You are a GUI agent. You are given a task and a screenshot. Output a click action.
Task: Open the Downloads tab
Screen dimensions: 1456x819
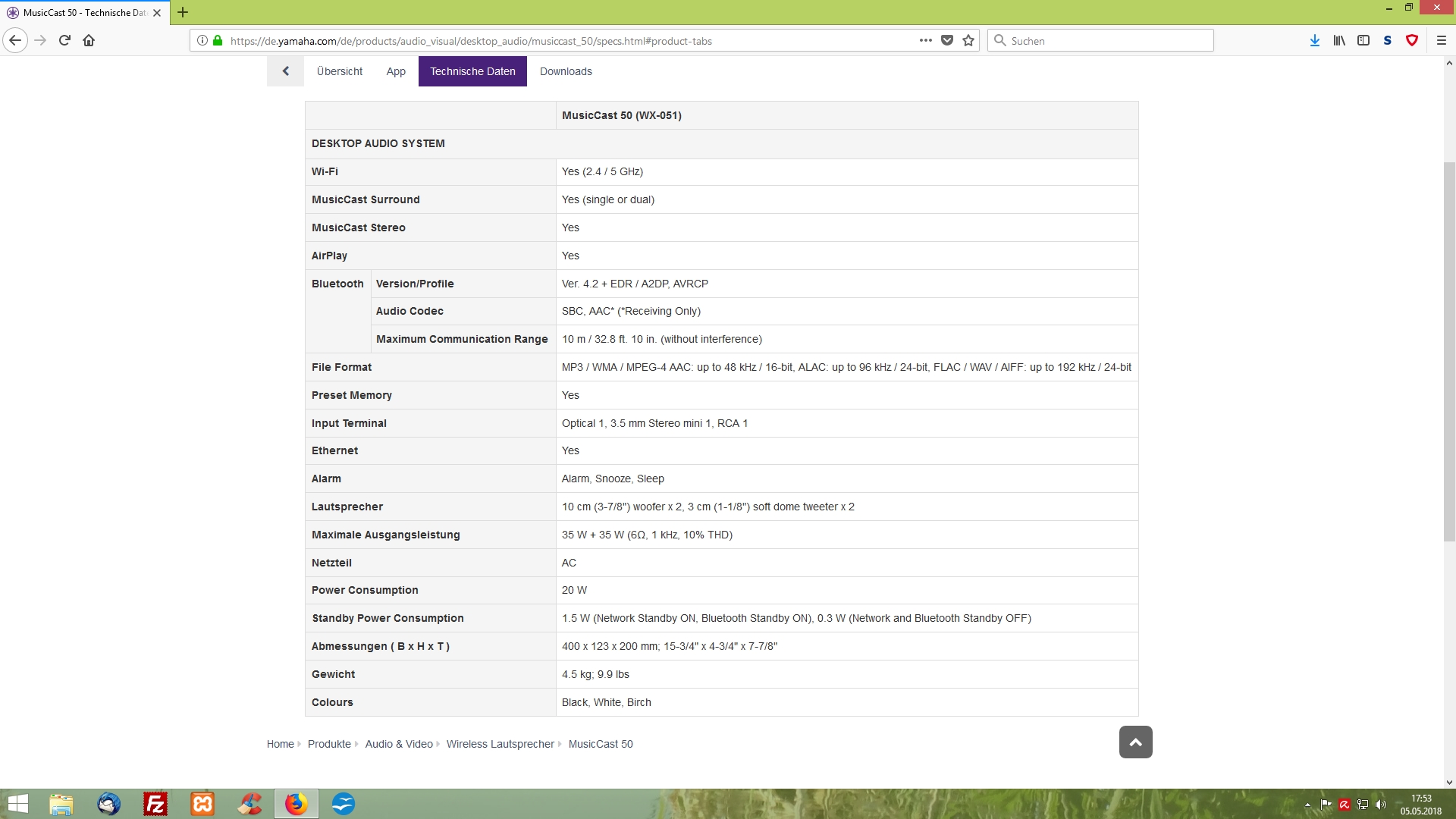[x=566, y=71]
